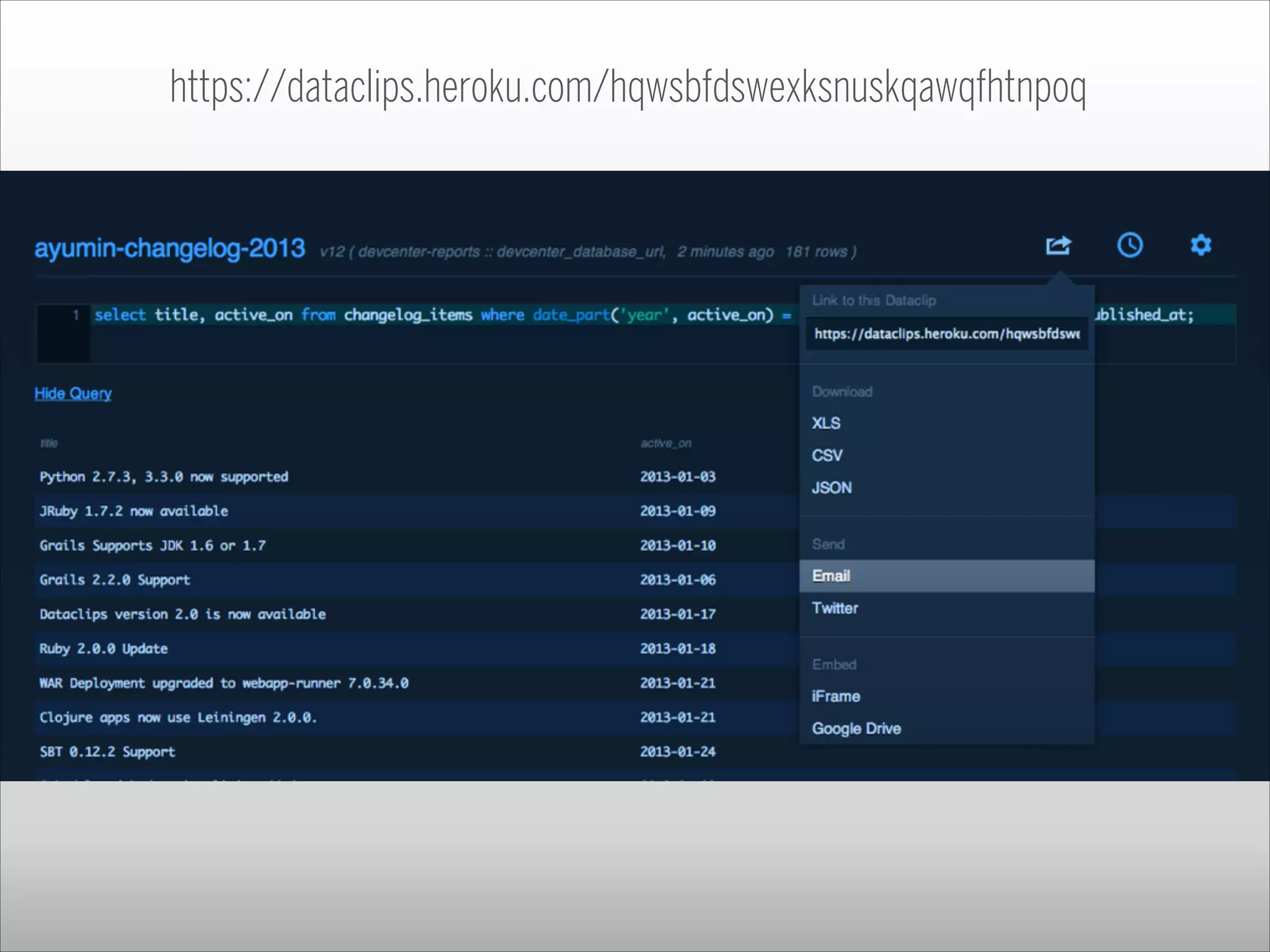Click date cell 2013-01-06
This screenshot has width=1270, height=952.
[678, 580]
